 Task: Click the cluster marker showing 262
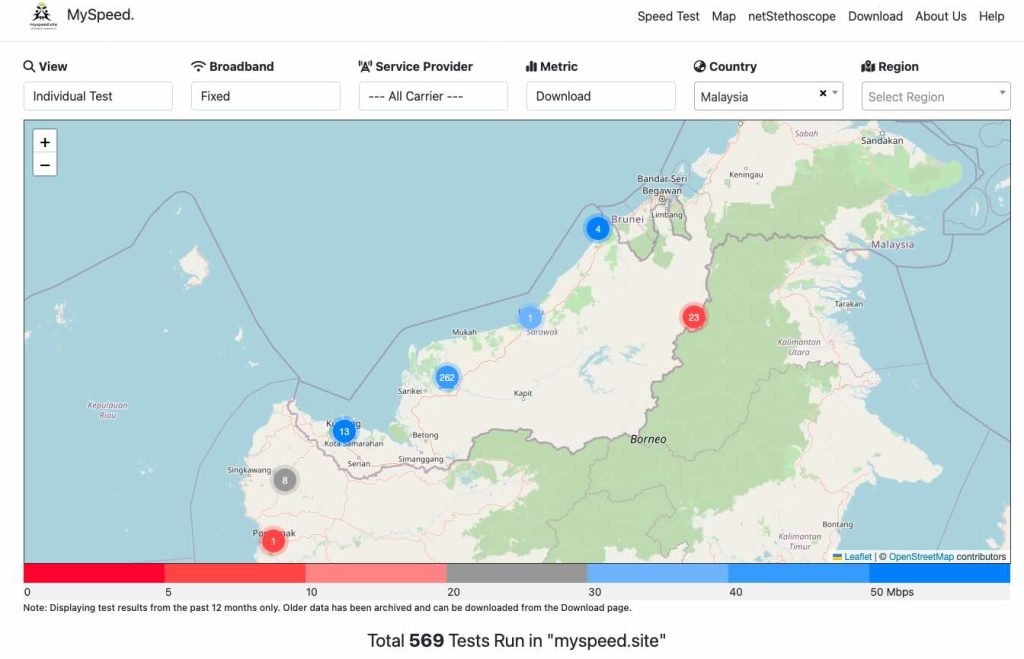click(446, 377)
